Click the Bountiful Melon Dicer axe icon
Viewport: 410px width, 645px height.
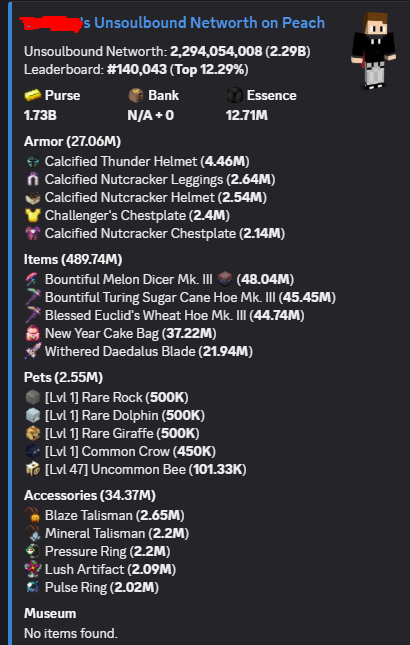click(32, 279)
